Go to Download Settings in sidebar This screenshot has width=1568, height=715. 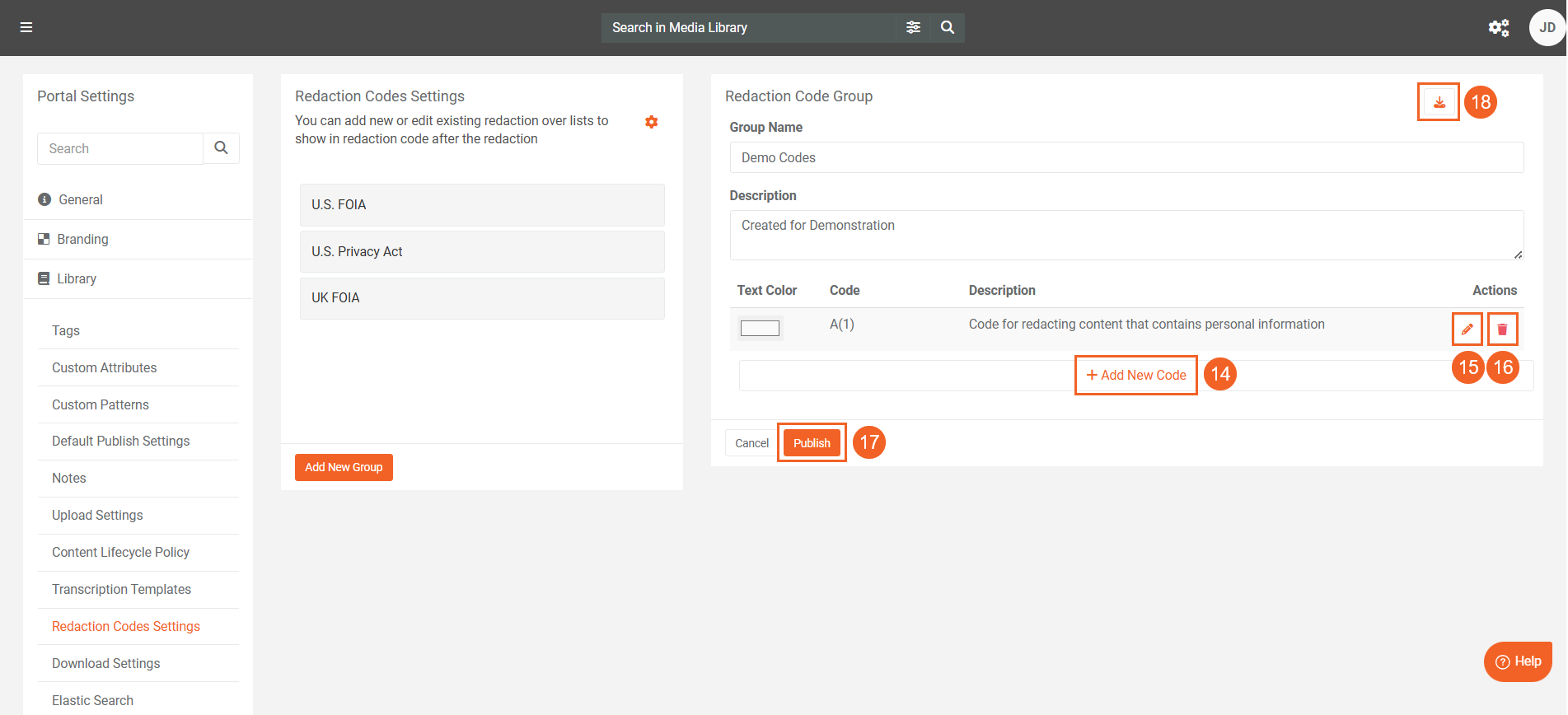pos(105,664)
